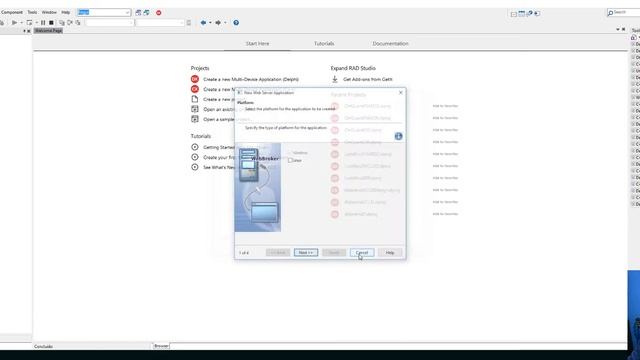Click the Create your first tutorial icon
Image resolution: width=640 pixels, height=360 pixels.
point(195,157)
